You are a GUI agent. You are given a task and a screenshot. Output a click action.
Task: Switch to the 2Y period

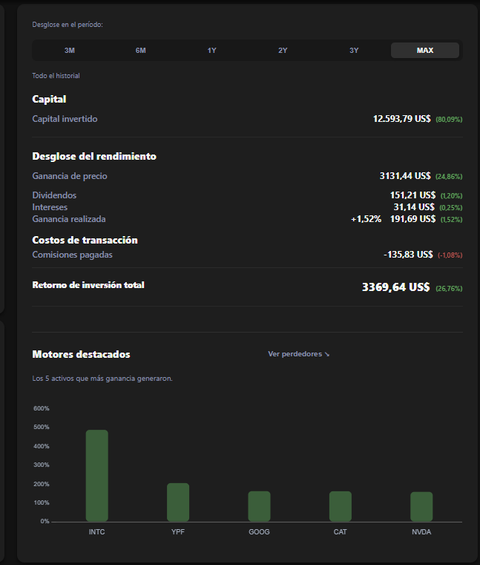tap(283, 50)
